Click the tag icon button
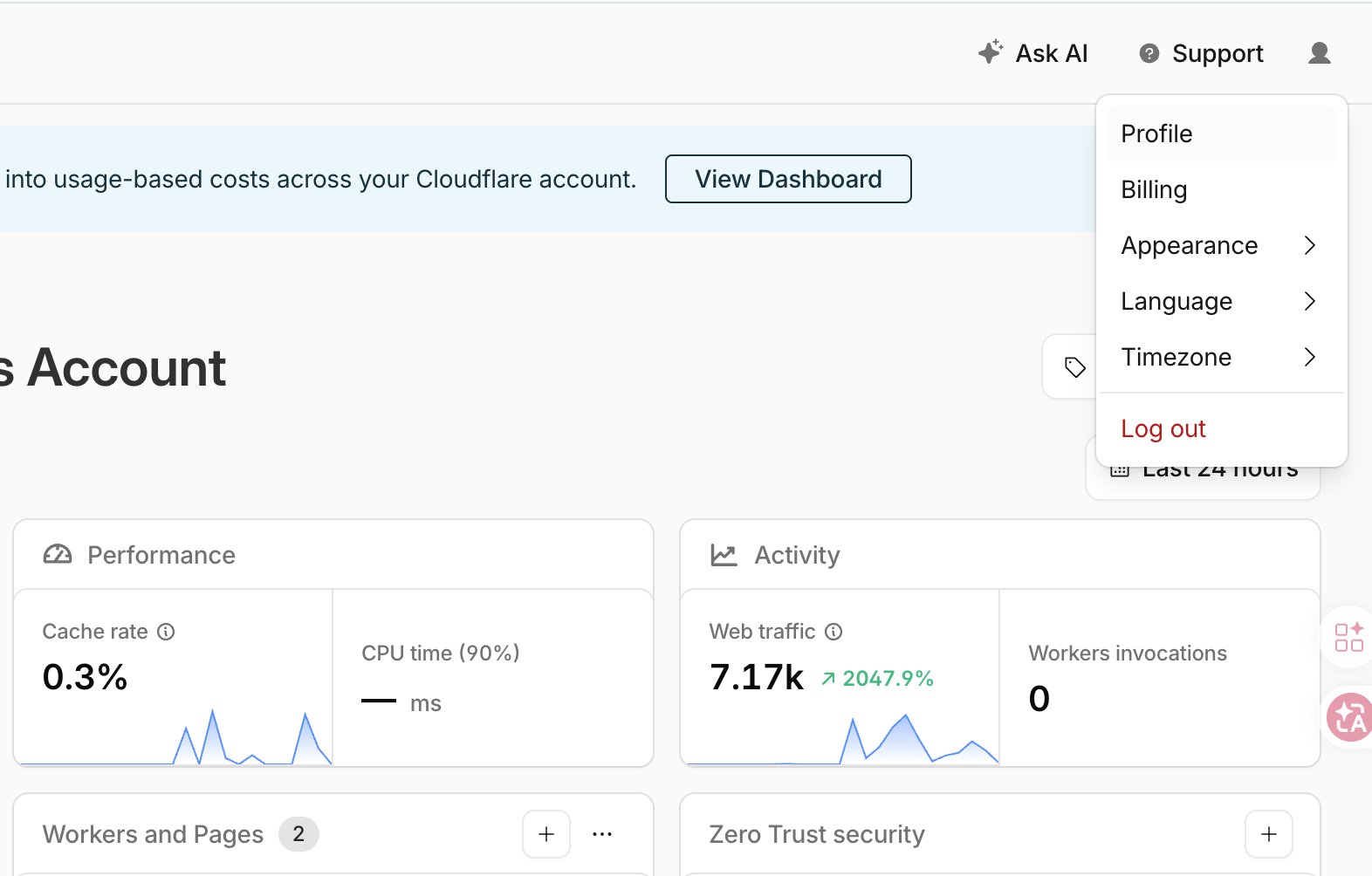 point(1074,367)
